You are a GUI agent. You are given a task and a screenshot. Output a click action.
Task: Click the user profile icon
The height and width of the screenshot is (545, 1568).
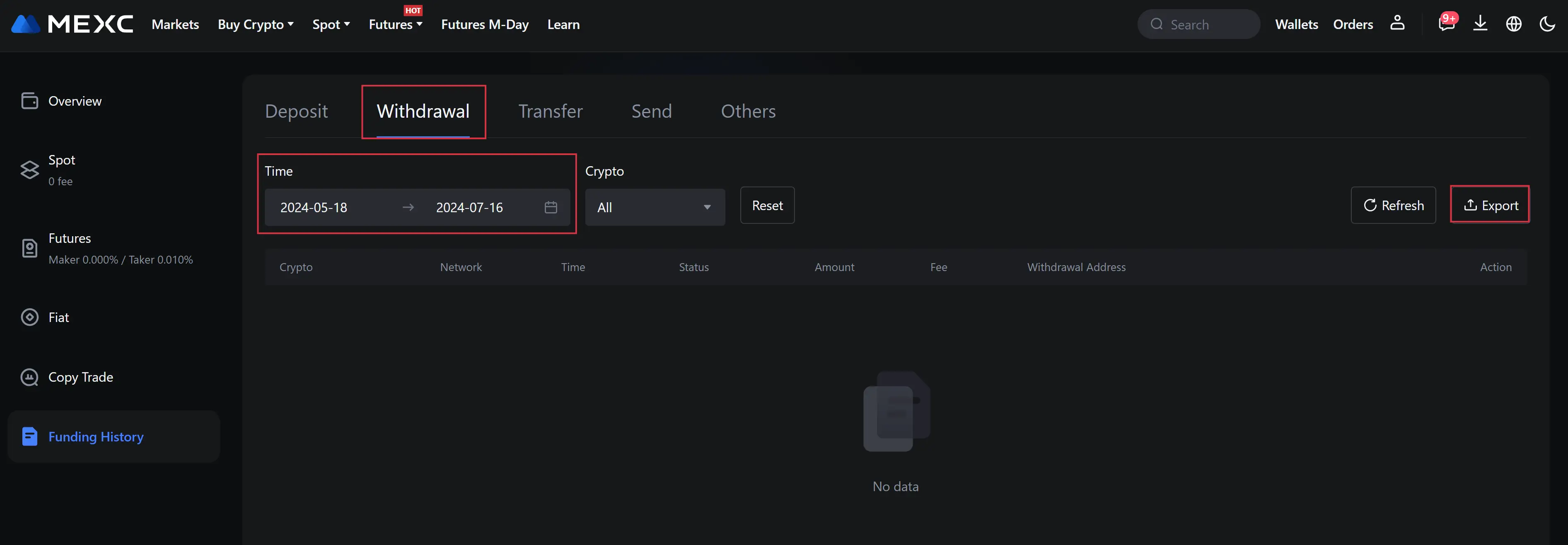click(1397, 23)
